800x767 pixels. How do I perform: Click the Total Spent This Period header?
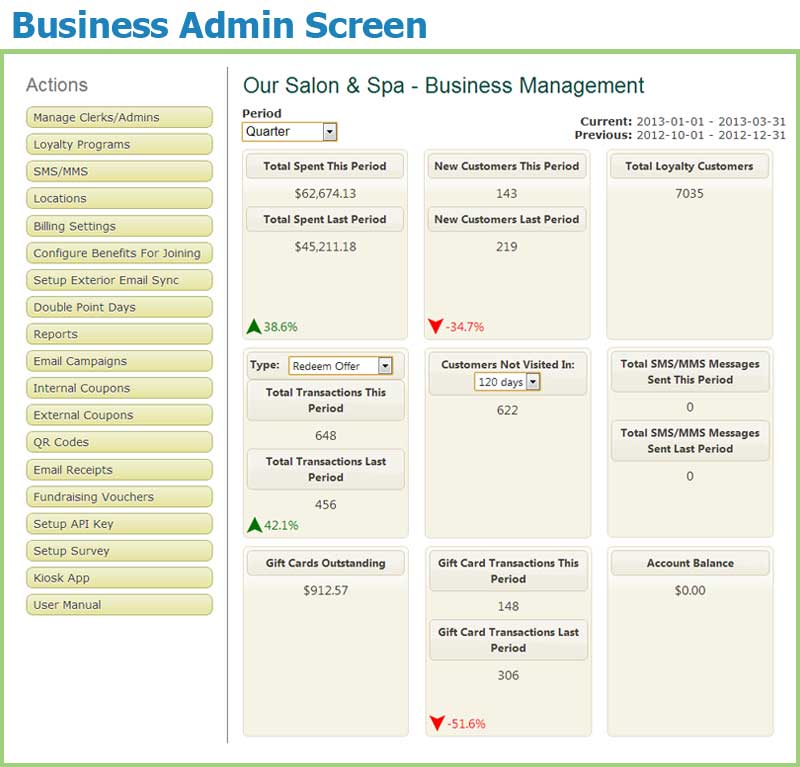tap(325, 167)
